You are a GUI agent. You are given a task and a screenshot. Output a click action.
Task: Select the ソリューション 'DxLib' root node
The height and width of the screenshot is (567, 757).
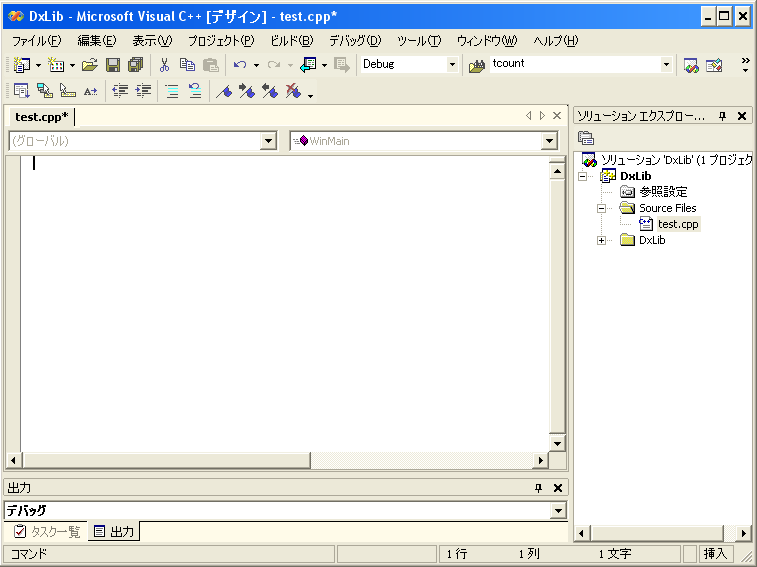click(676, 160)
